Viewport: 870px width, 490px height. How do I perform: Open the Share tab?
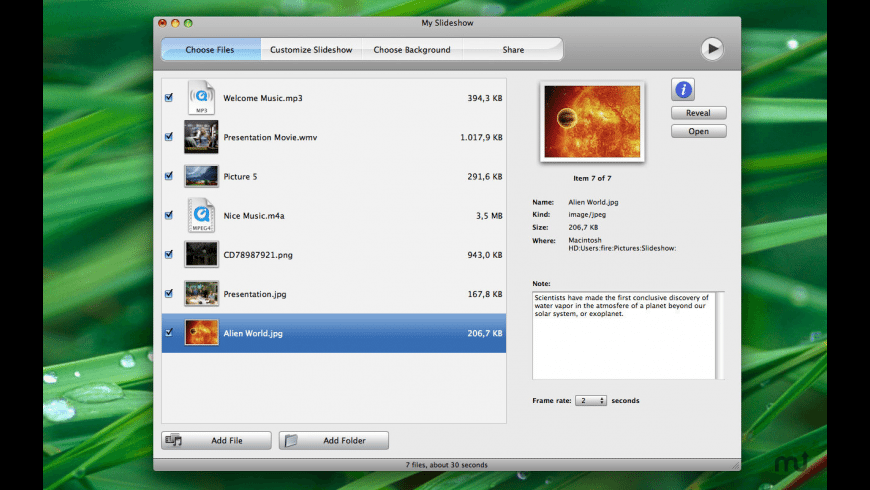point(513,49)
